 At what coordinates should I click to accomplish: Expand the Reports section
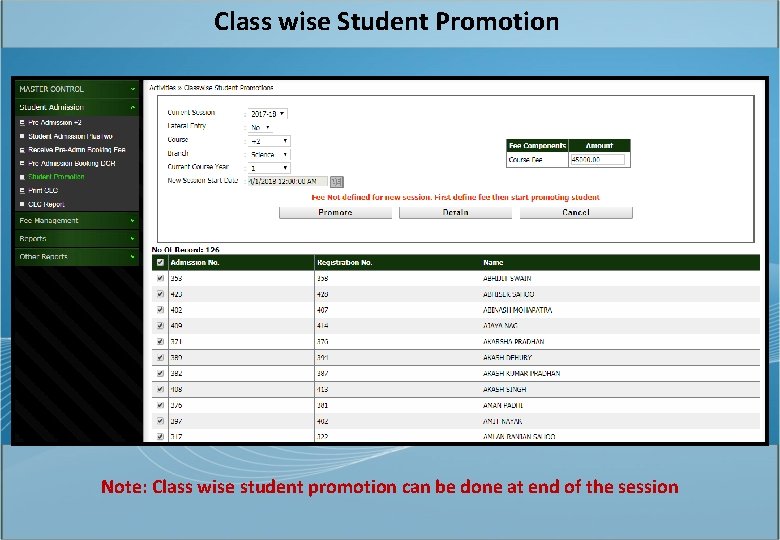point(77,239)
